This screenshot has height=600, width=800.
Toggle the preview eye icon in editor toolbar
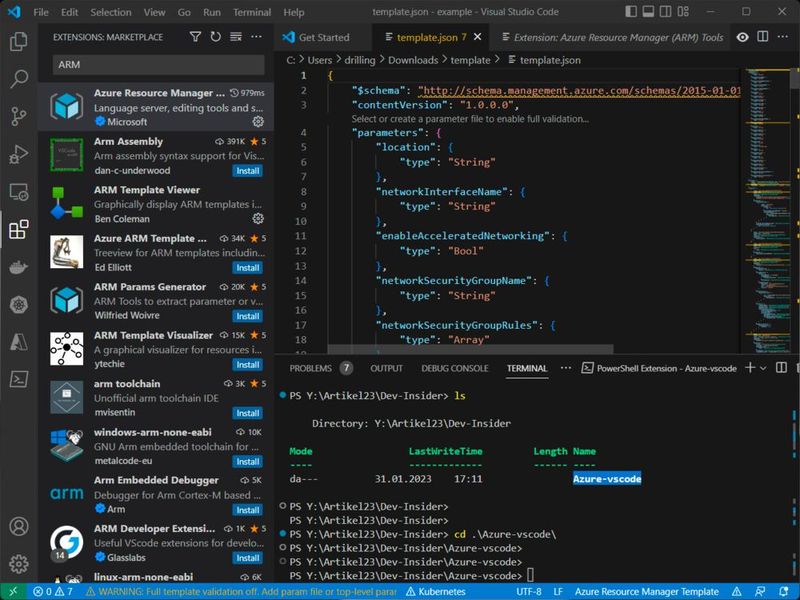pyautogui.click(x=743, y=37)
